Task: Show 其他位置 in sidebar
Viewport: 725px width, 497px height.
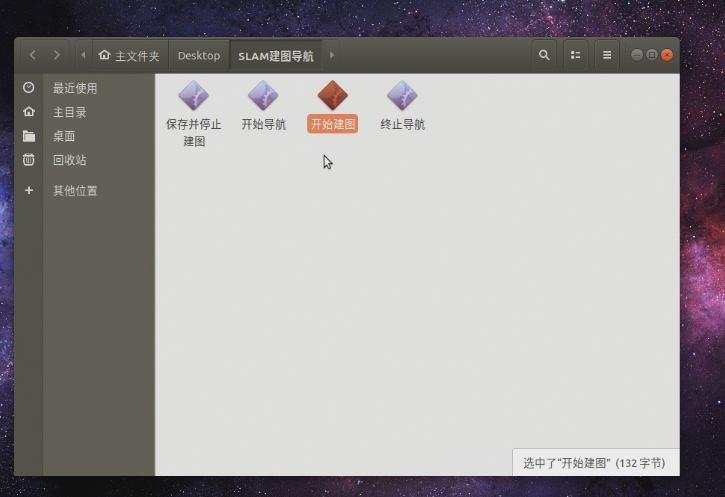Action: click(x=75, y=191)
